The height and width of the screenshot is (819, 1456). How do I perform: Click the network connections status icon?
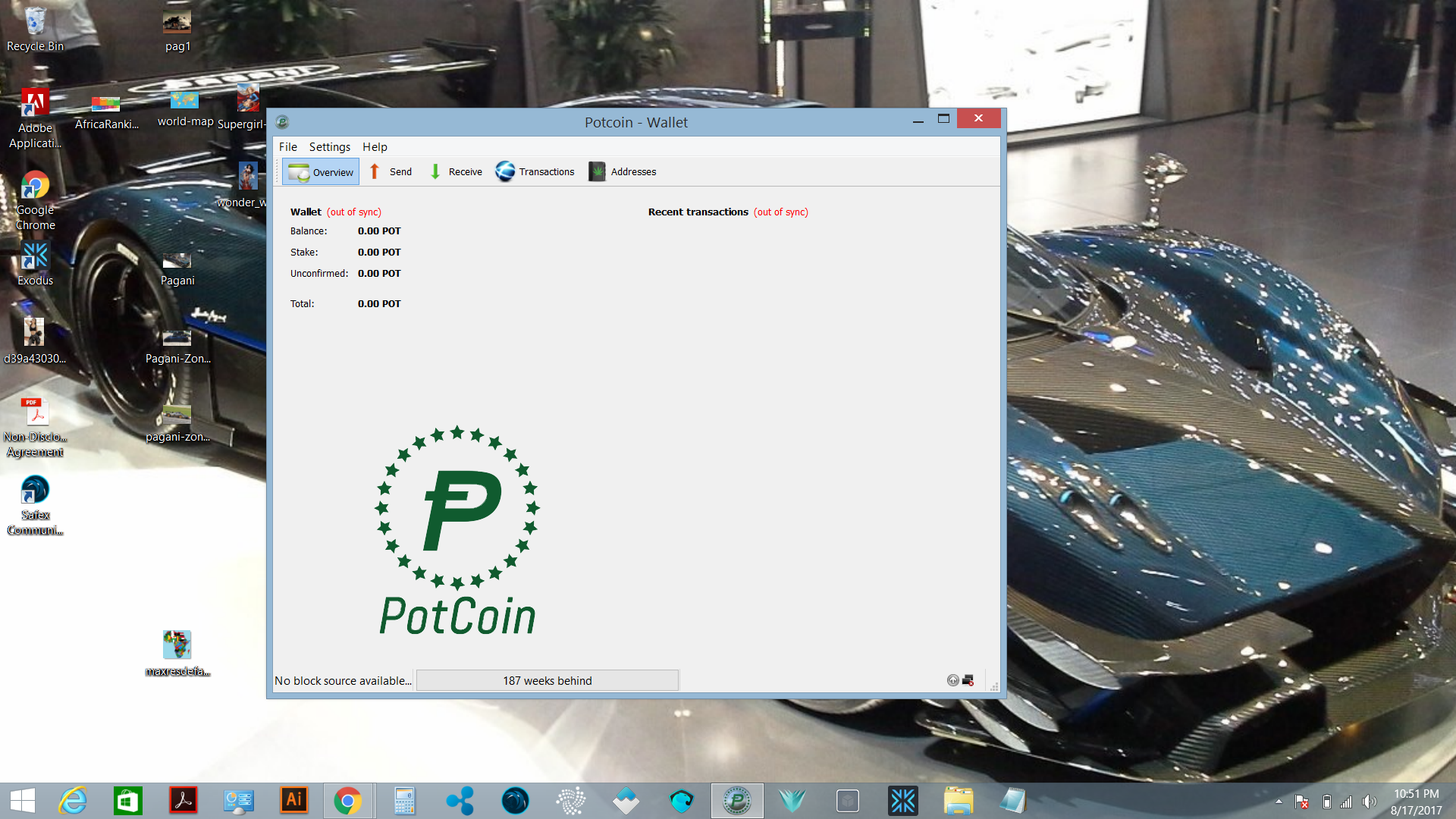pyautogui.click(x=968, y=680)
